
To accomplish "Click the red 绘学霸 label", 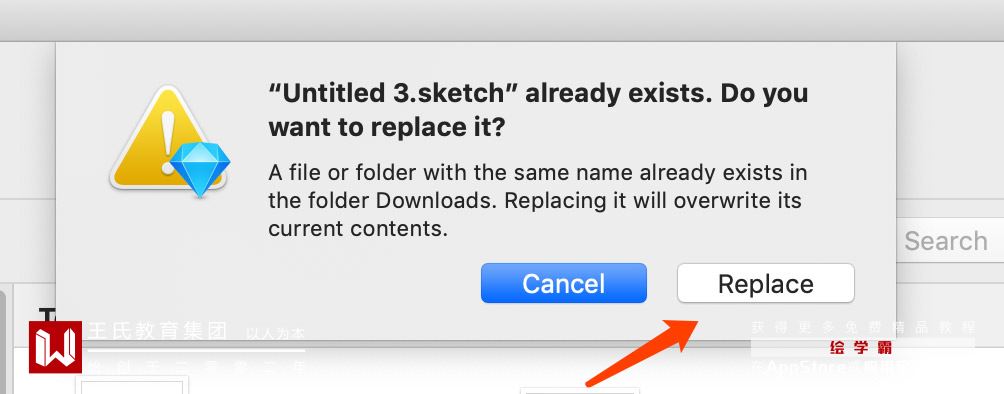I will click(861, 348).
